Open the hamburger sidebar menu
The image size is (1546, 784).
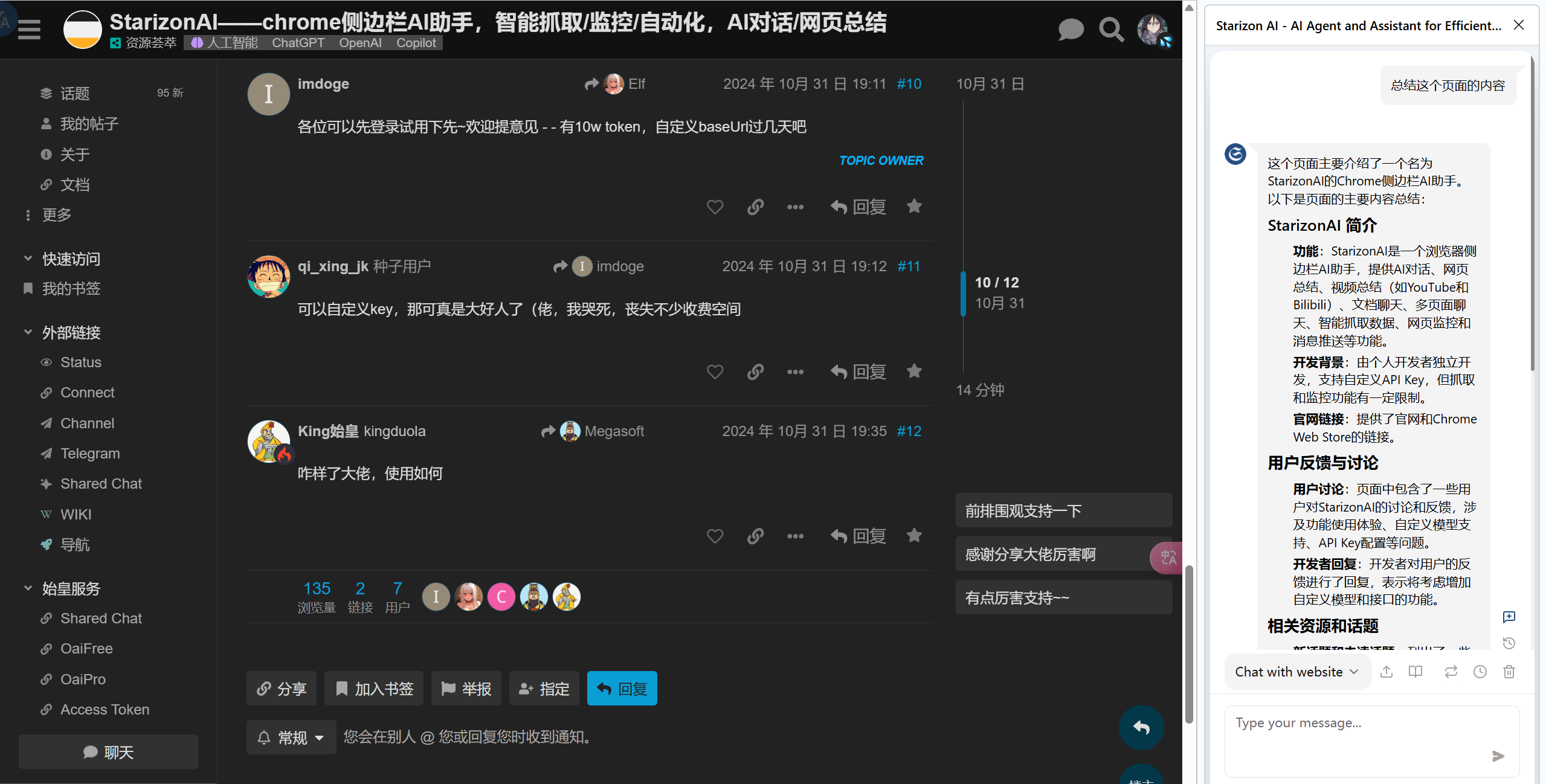click(29, 29)
